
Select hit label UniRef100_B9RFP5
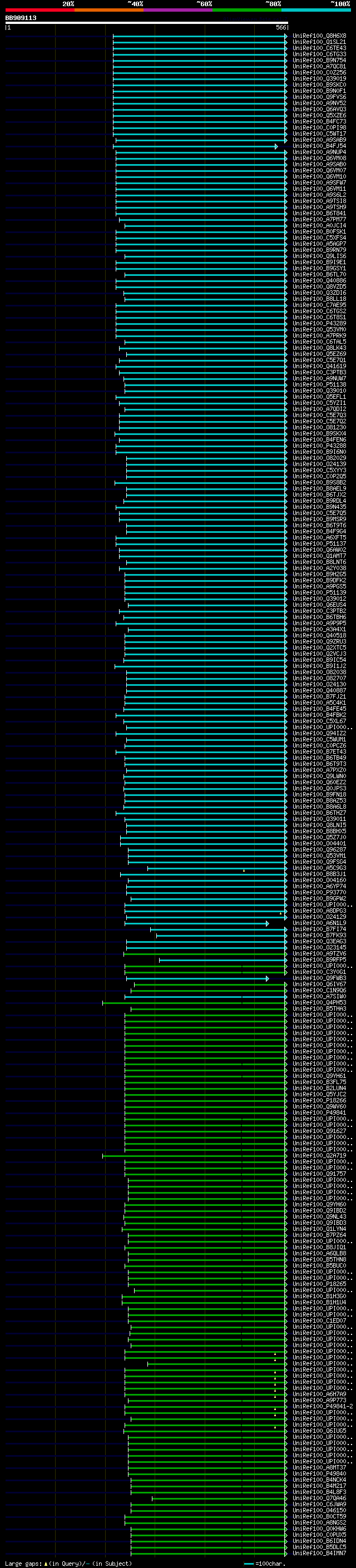(319, 960)
